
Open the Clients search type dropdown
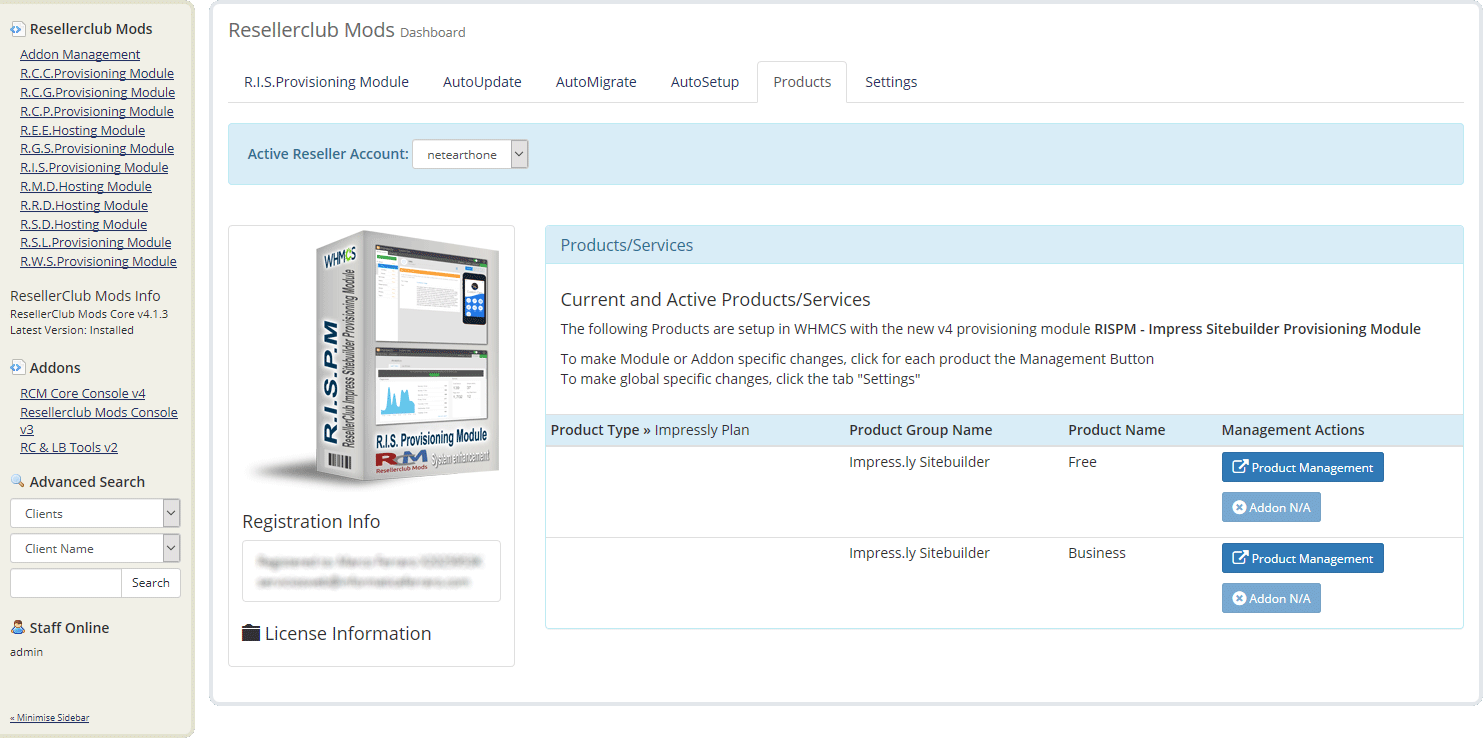(x=95, y=513)
